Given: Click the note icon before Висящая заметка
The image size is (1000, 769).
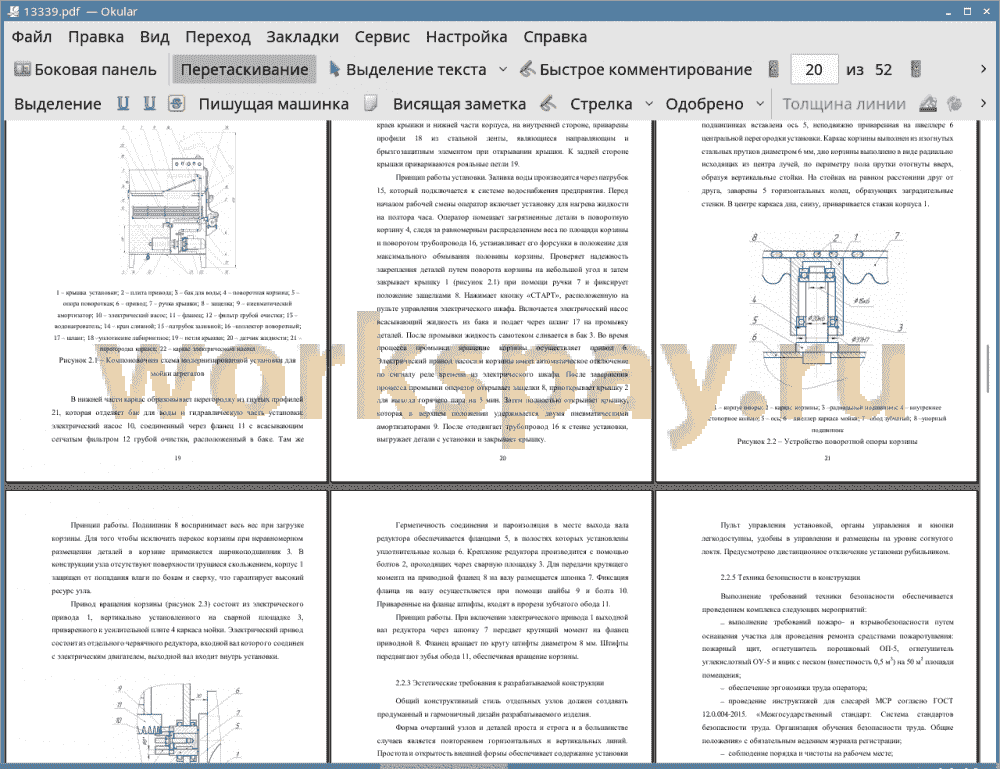Looking at the screenshot, I should point(371,103).
